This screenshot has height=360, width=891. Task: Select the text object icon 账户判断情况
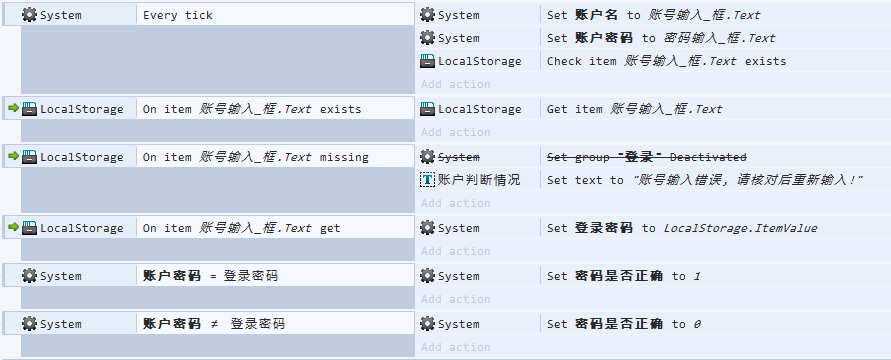pyautogui.click(x=427, y=180)
